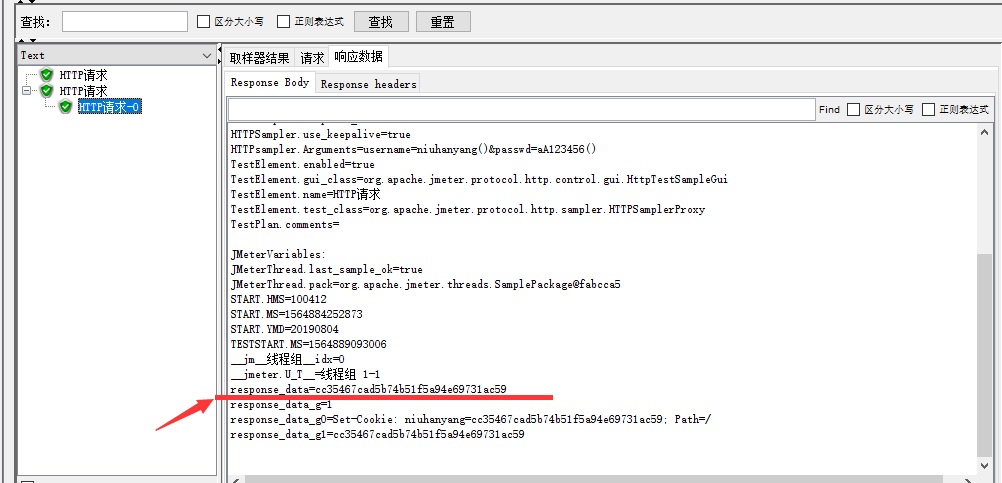
Task: Collapse the second HTTP请求 tree node
Action: 27,91
